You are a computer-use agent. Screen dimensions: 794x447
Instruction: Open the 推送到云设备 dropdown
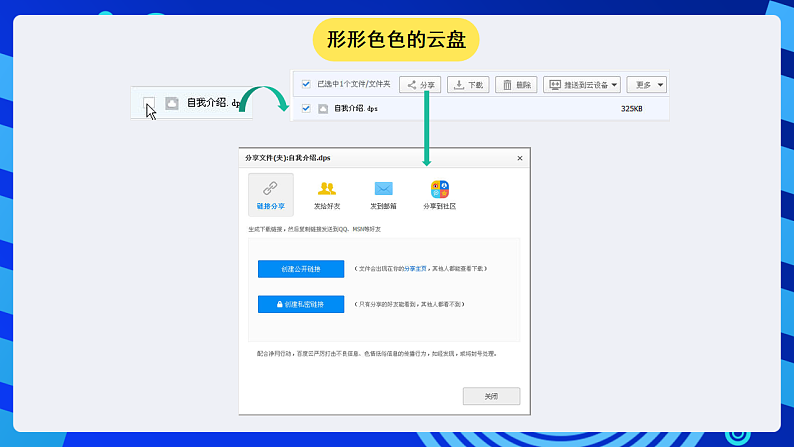point(582,85)
